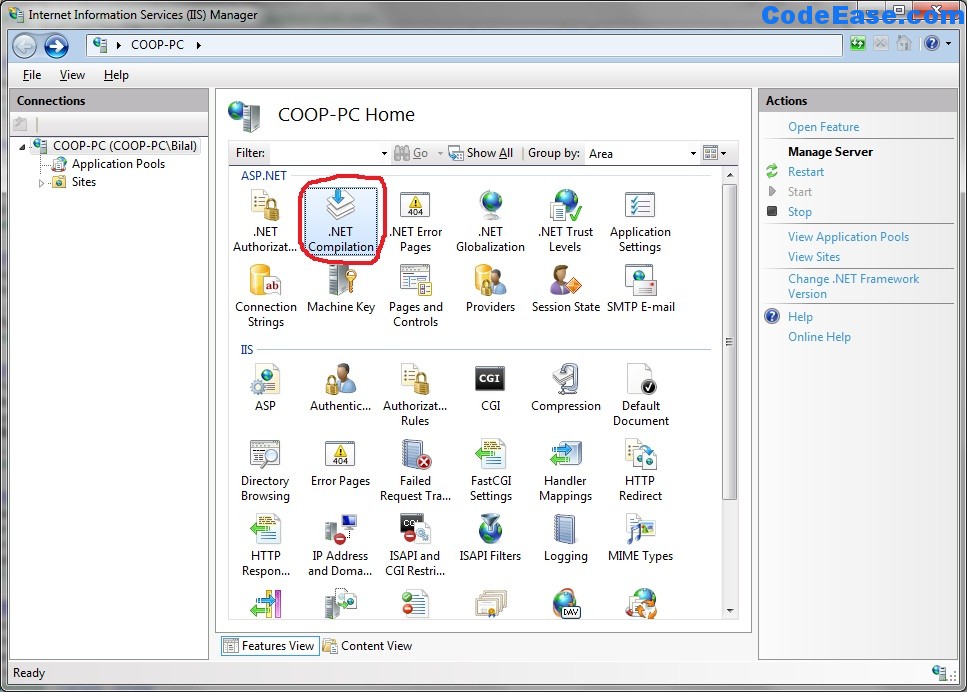The width and height of the screenshot is (967, 692).
Task: Open Machine Key feature
Action: (x=341, y=289)
